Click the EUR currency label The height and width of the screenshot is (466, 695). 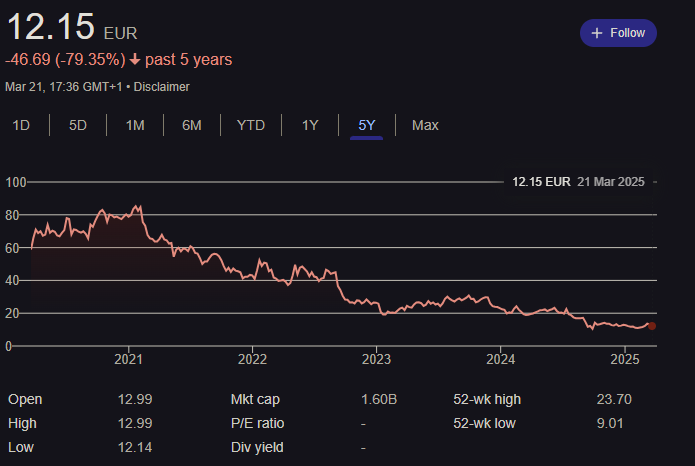tap(120, 33)
